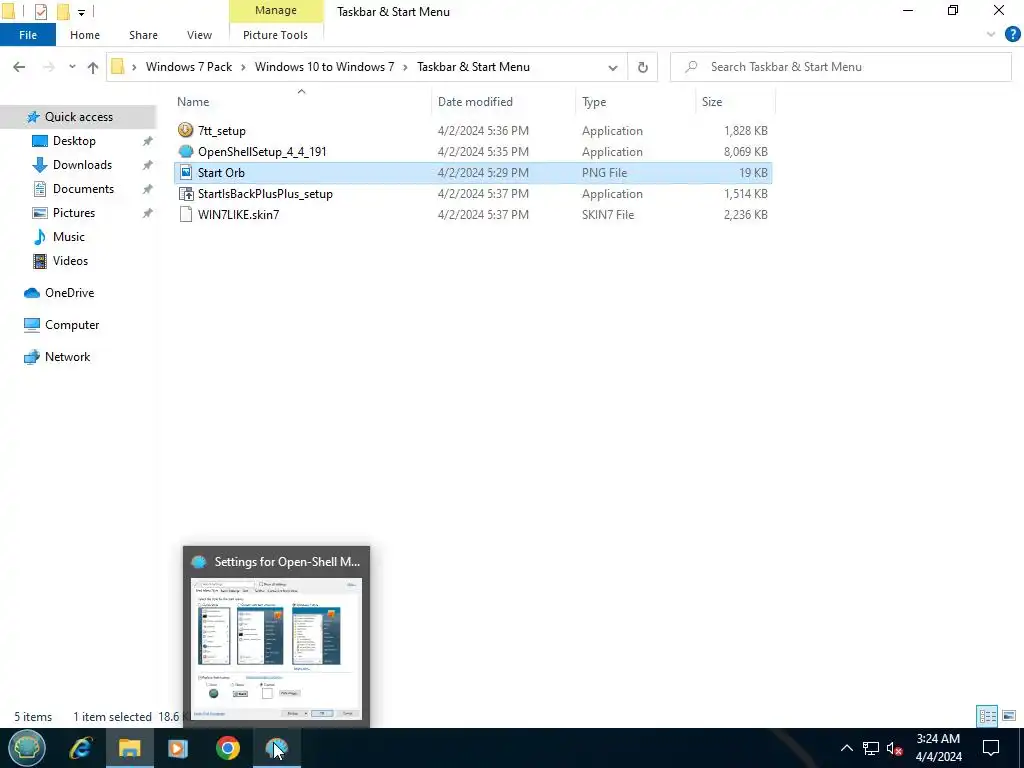Screen dimensions: 1024x768
Task: Select Computer in navigation pane
Action: click(72, 325)
